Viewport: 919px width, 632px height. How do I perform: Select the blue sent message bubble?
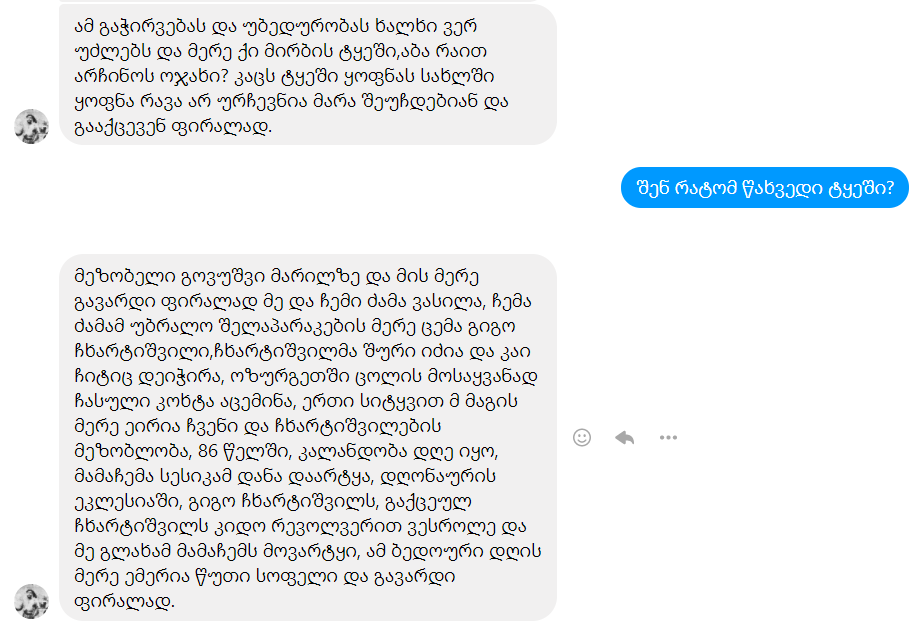click(765, 188)
